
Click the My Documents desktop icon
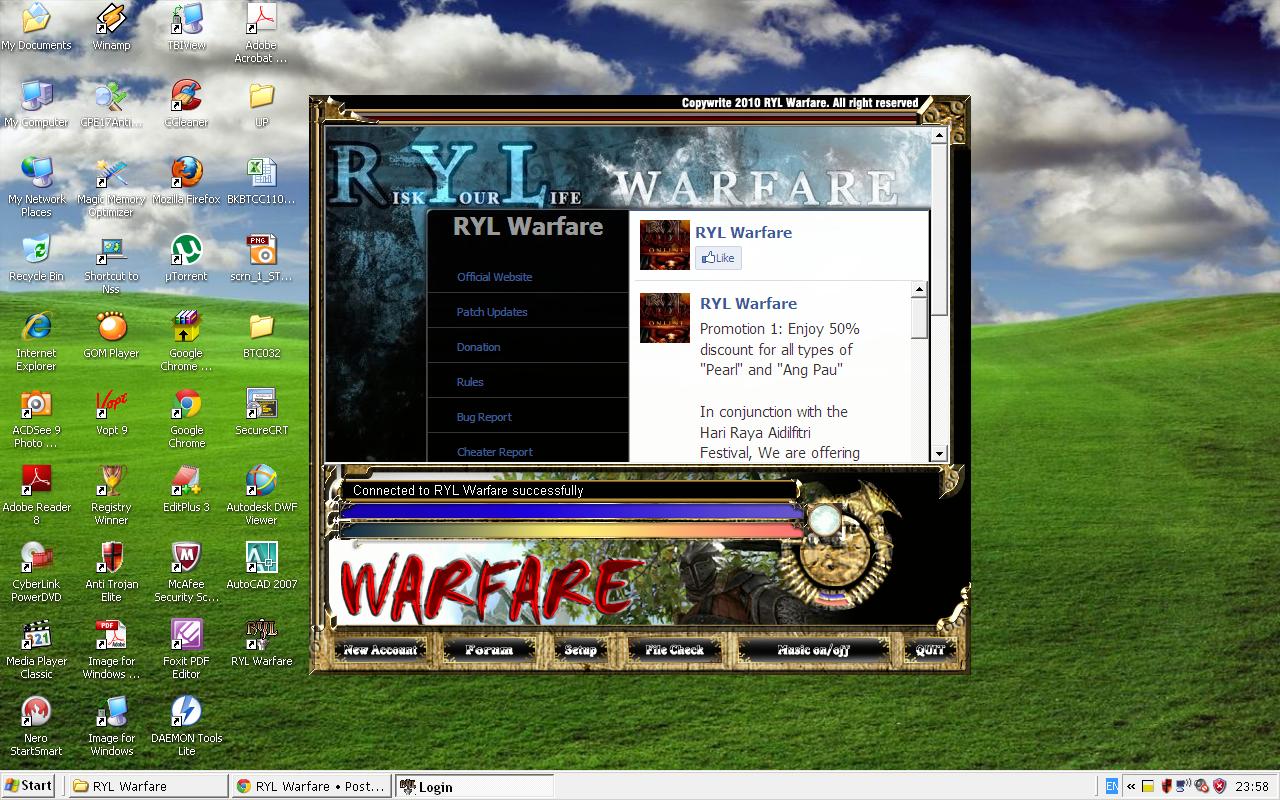36,27
